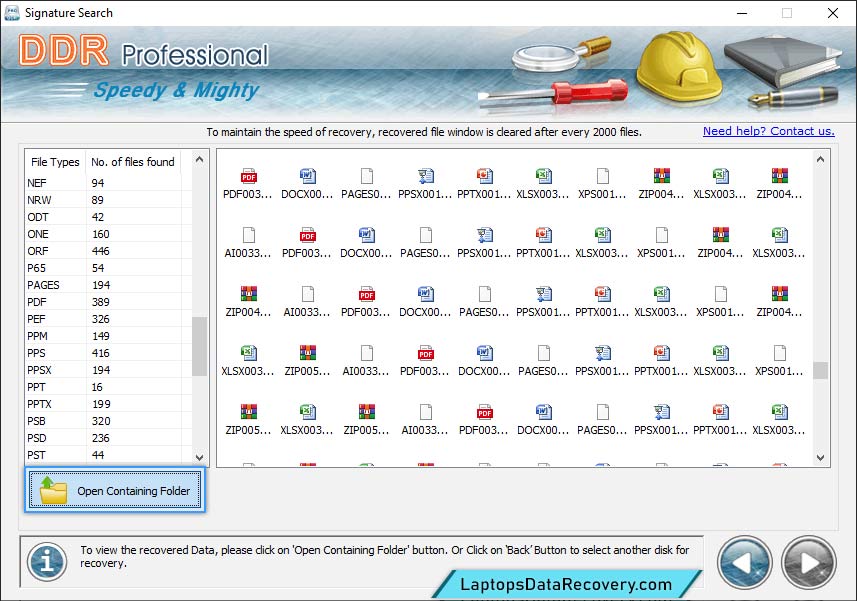The height and width of the screenshot is (601, 857).
Task: Select the DOCX00 file in the top row
Action: (307, 184)
